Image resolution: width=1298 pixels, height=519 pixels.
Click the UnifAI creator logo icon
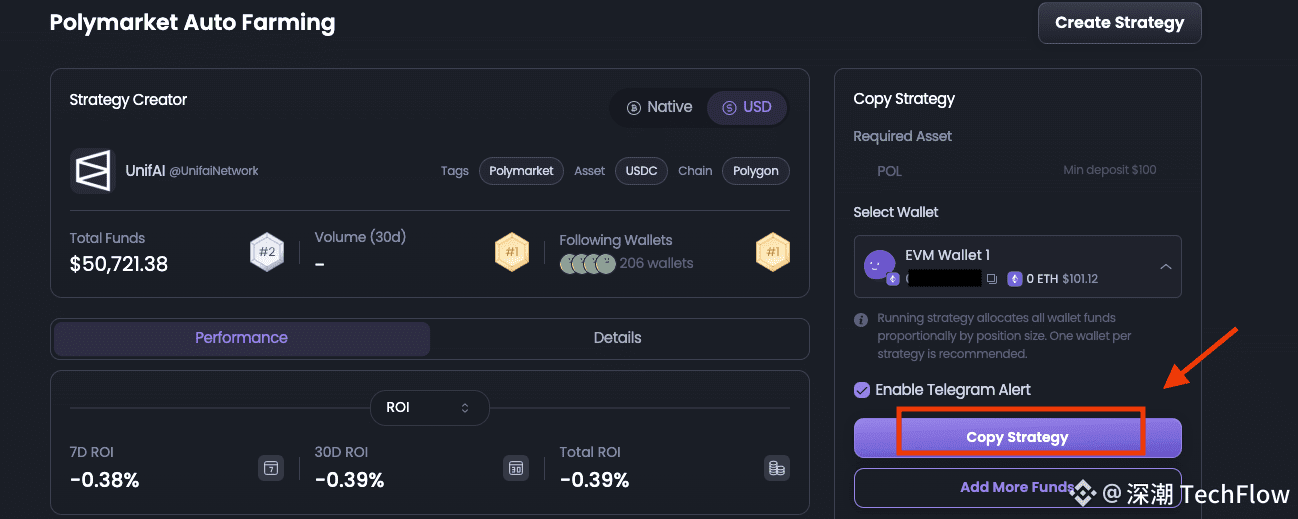[x=93, y=171]
